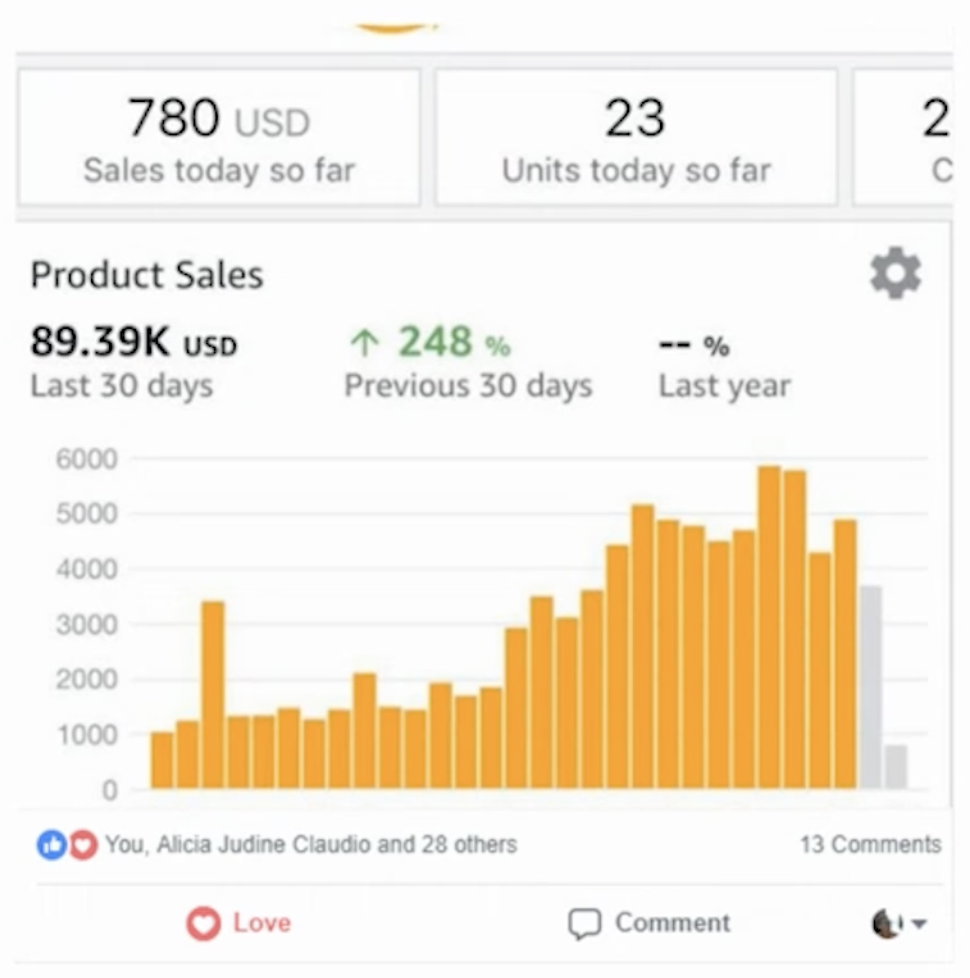Click the tallest orange sales bar

tap(769, 627)
